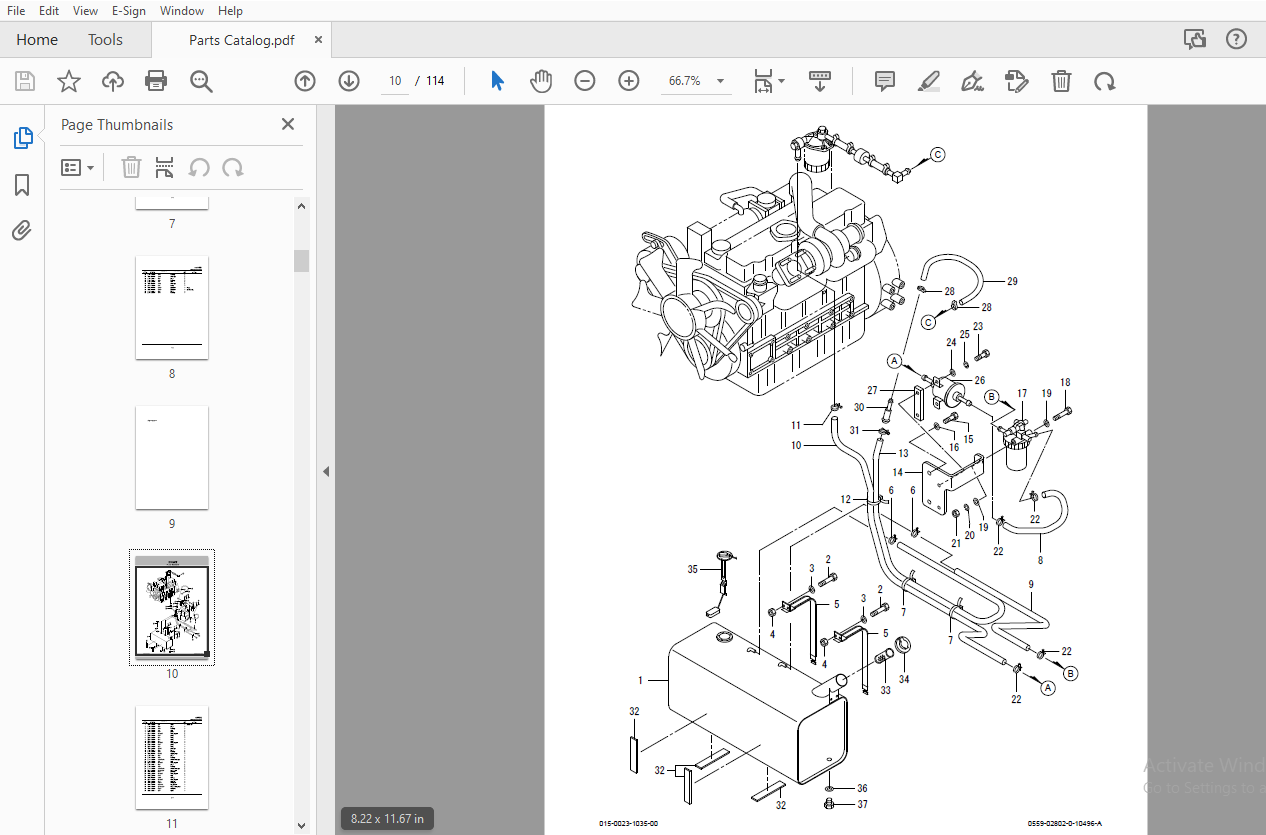Add a comment sticky note
Image resolution: width=1266 pixels, height=835 pixels.
885,81
